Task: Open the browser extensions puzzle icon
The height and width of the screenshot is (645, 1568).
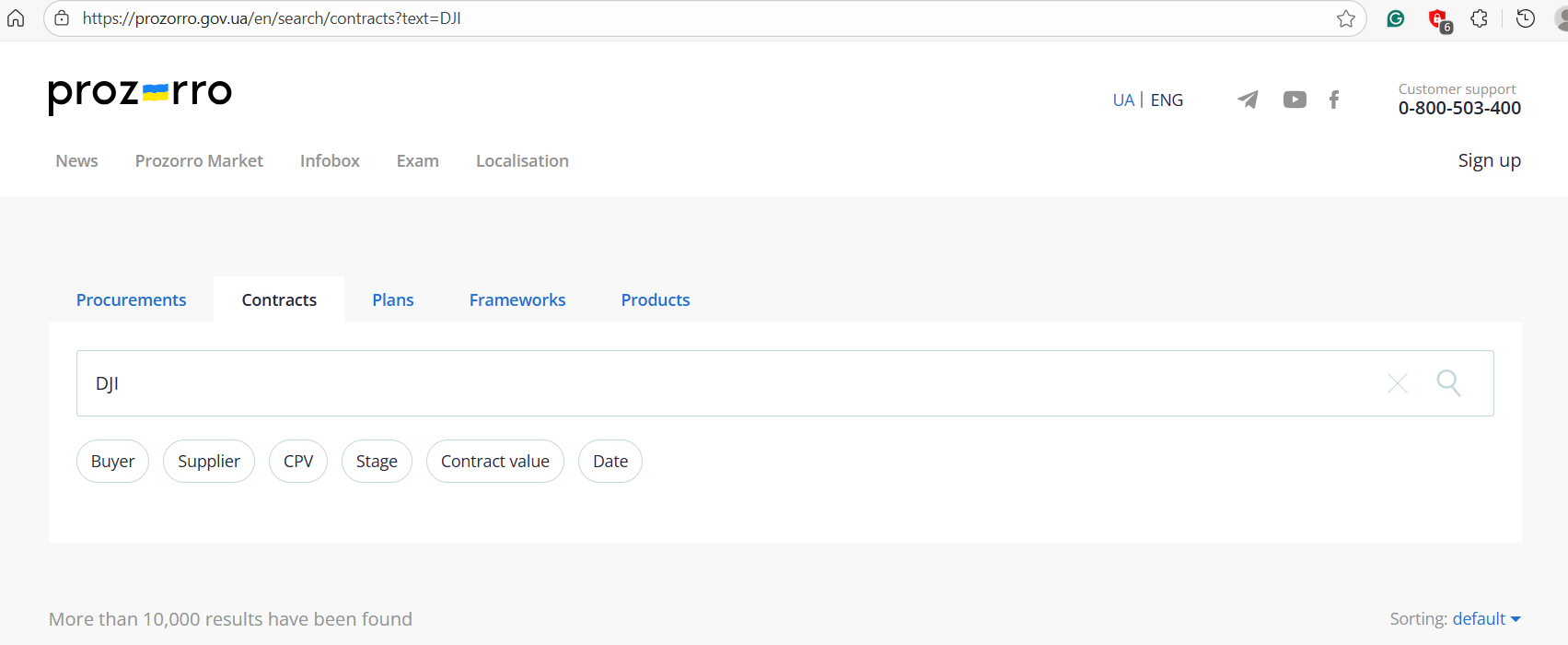Action: pyautogui.click(x=1480, y=18)
